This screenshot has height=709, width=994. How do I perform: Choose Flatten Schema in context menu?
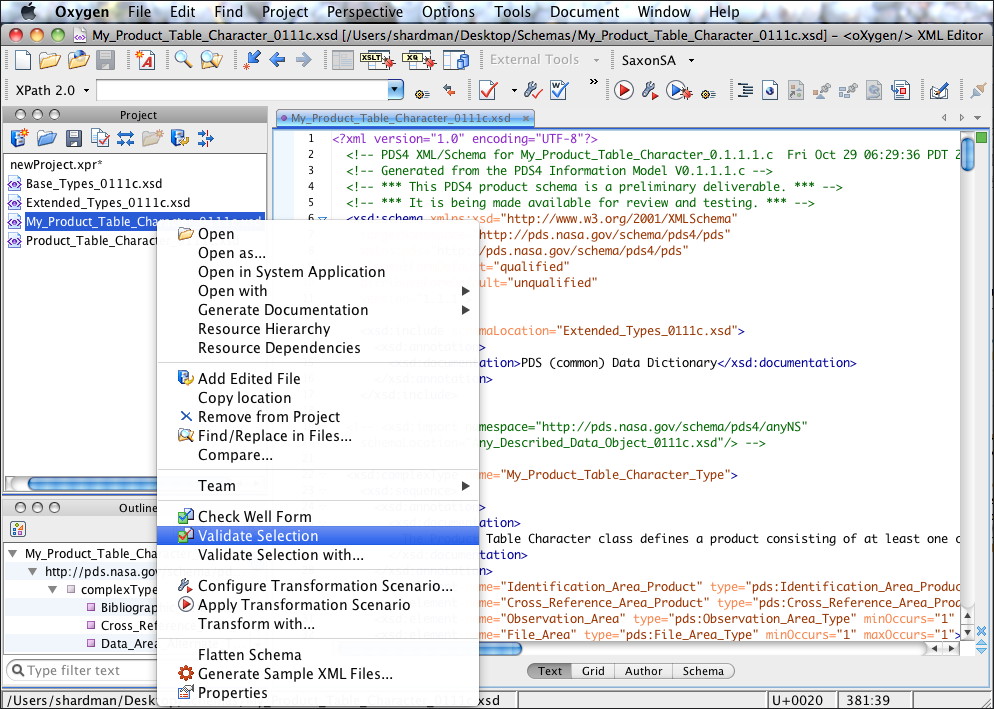(x=318, y=655)
